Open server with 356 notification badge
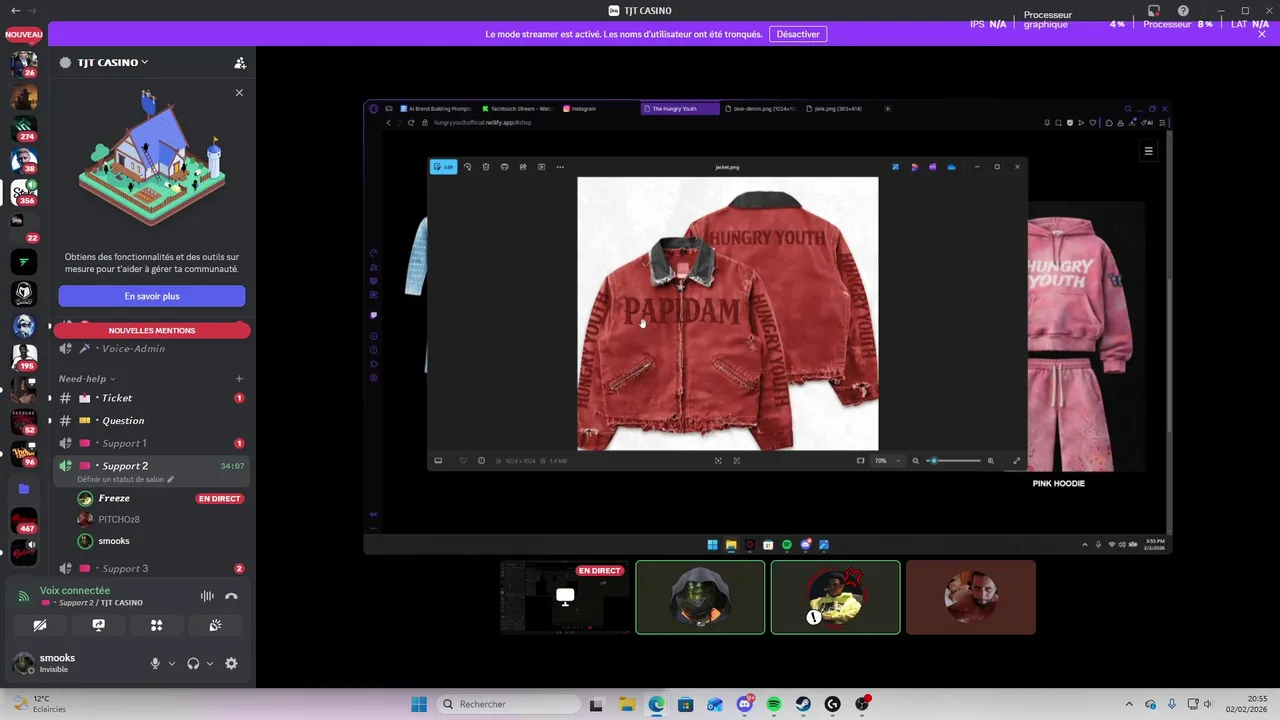This screenshot has height=720, width=1280. tap(24, 192)
